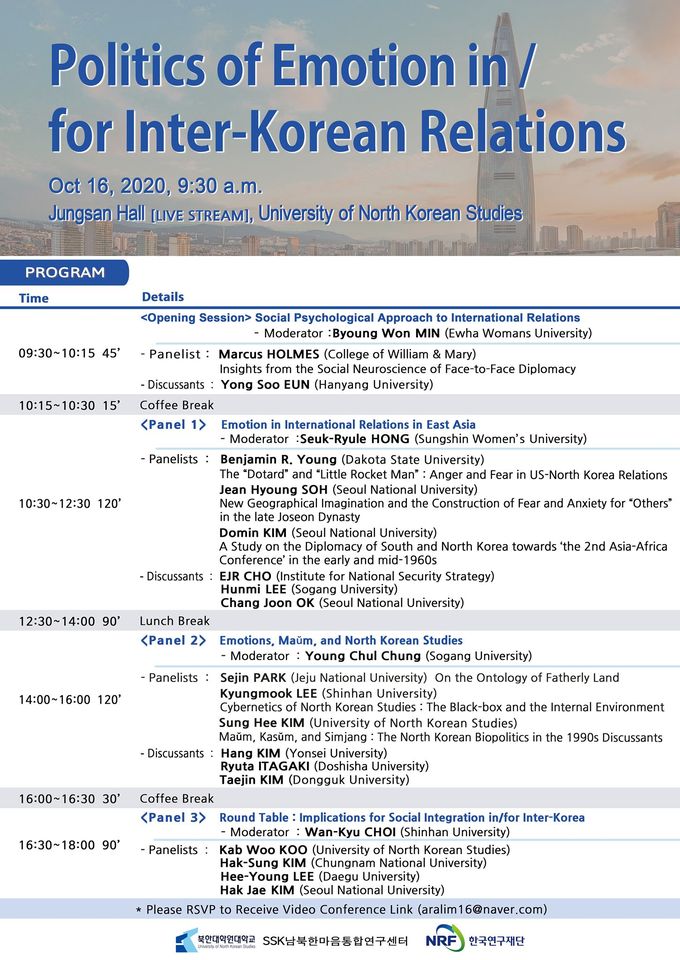Click the title line 'for Inter-Korean Relations'

pyautogui.click(x=337, y=131)
